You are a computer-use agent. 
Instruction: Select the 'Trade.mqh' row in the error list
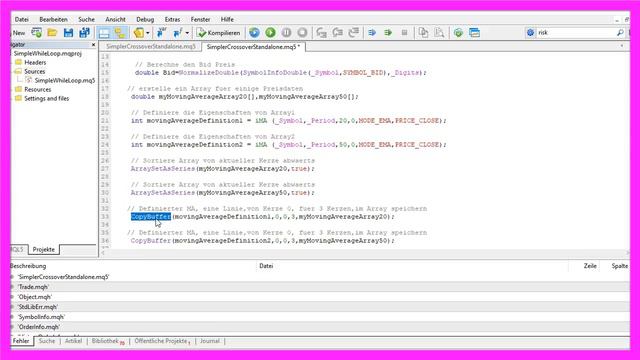320,287
